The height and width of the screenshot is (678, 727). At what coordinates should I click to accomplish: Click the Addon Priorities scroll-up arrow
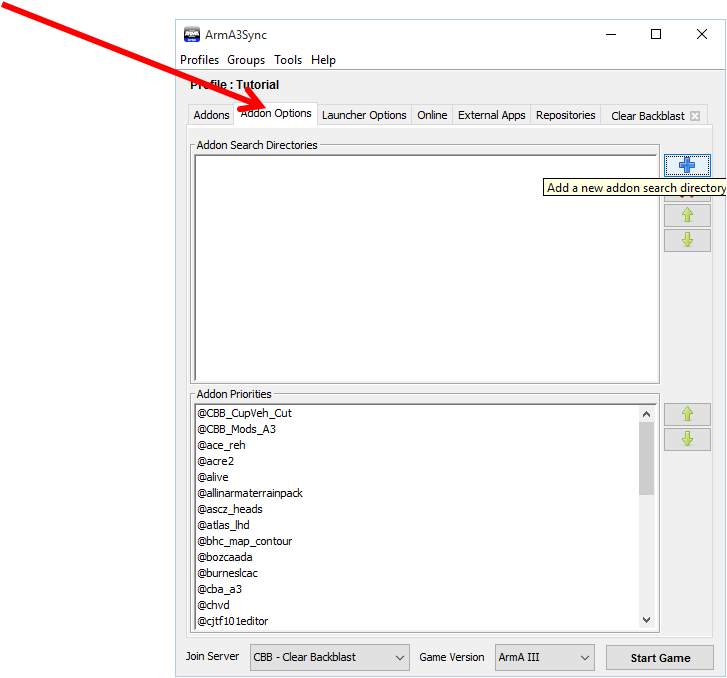coord(646,414)
